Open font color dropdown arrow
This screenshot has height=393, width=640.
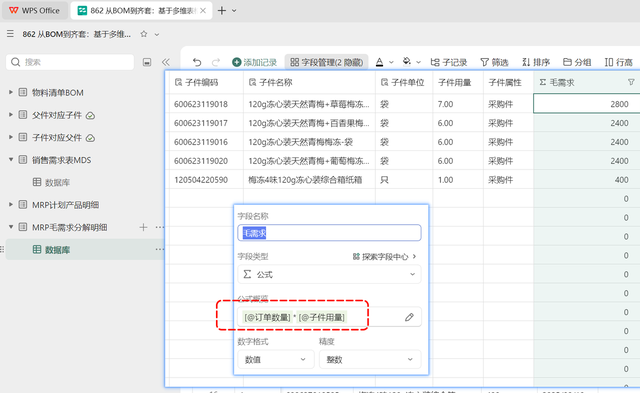coord(391,62)
